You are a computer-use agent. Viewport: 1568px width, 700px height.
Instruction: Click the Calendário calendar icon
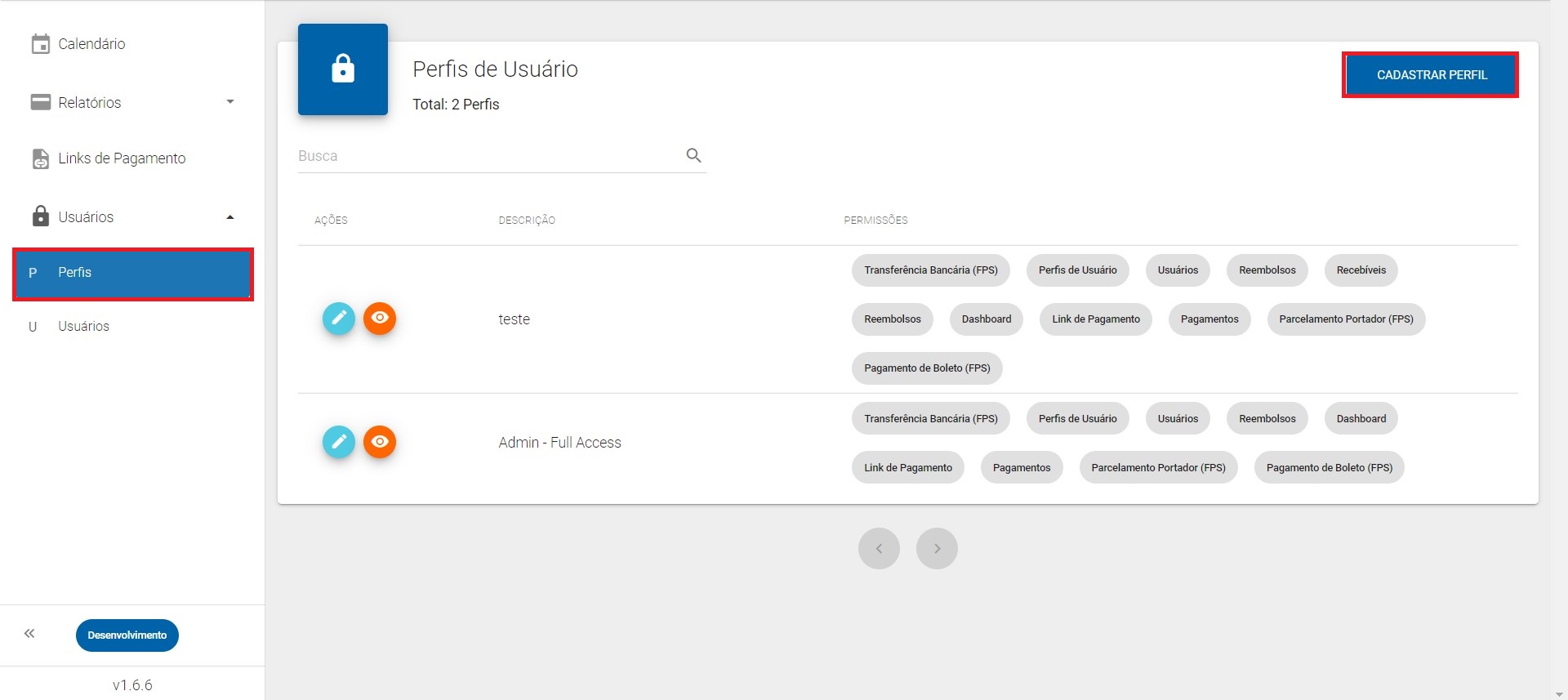(x=40, y=44)
